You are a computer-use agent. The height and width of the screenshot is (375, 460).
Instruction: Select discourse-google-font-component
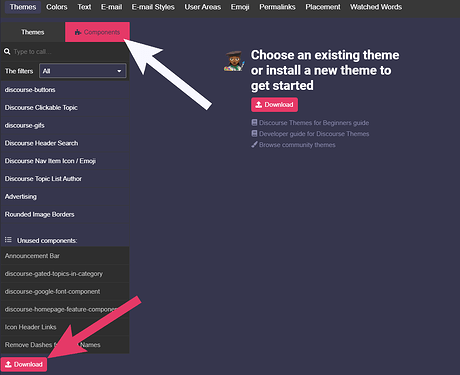65,292
